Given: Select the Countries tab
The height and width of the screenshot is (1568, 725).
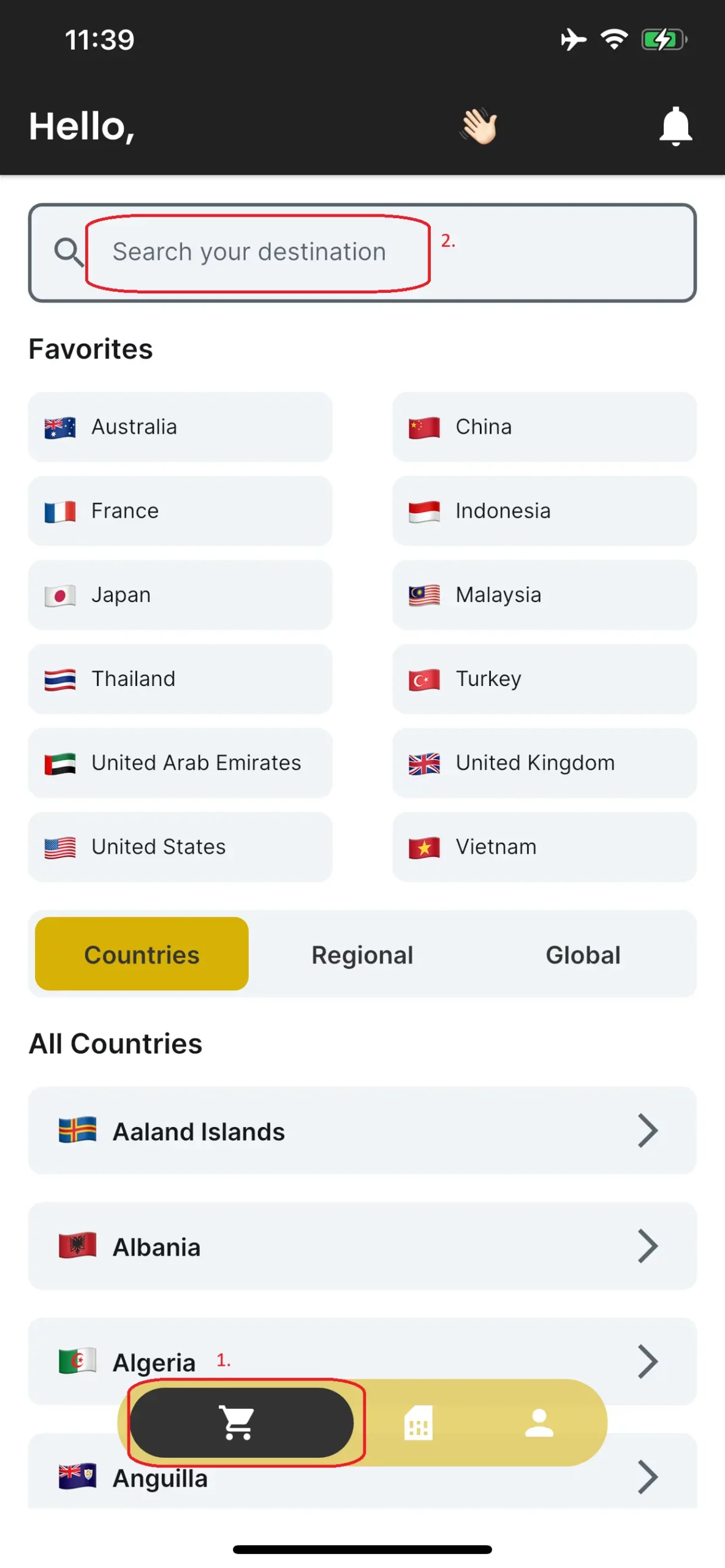Looking at the screenshot, I should [142, 954].
